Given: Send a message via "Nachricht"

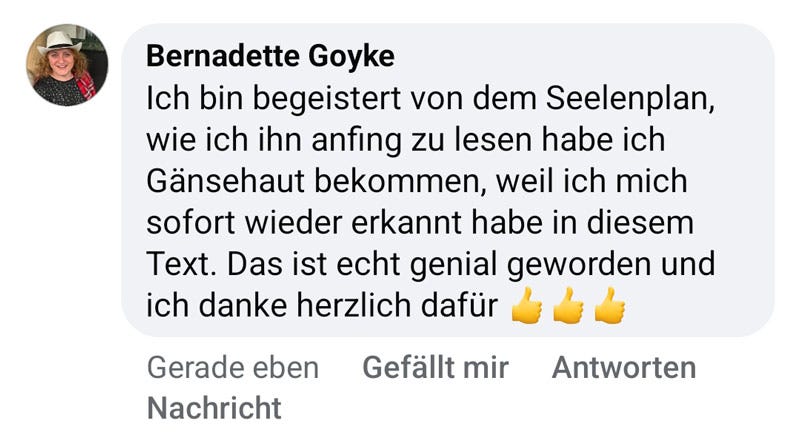Looking at the screenshot, I should [x=214, y=408].
